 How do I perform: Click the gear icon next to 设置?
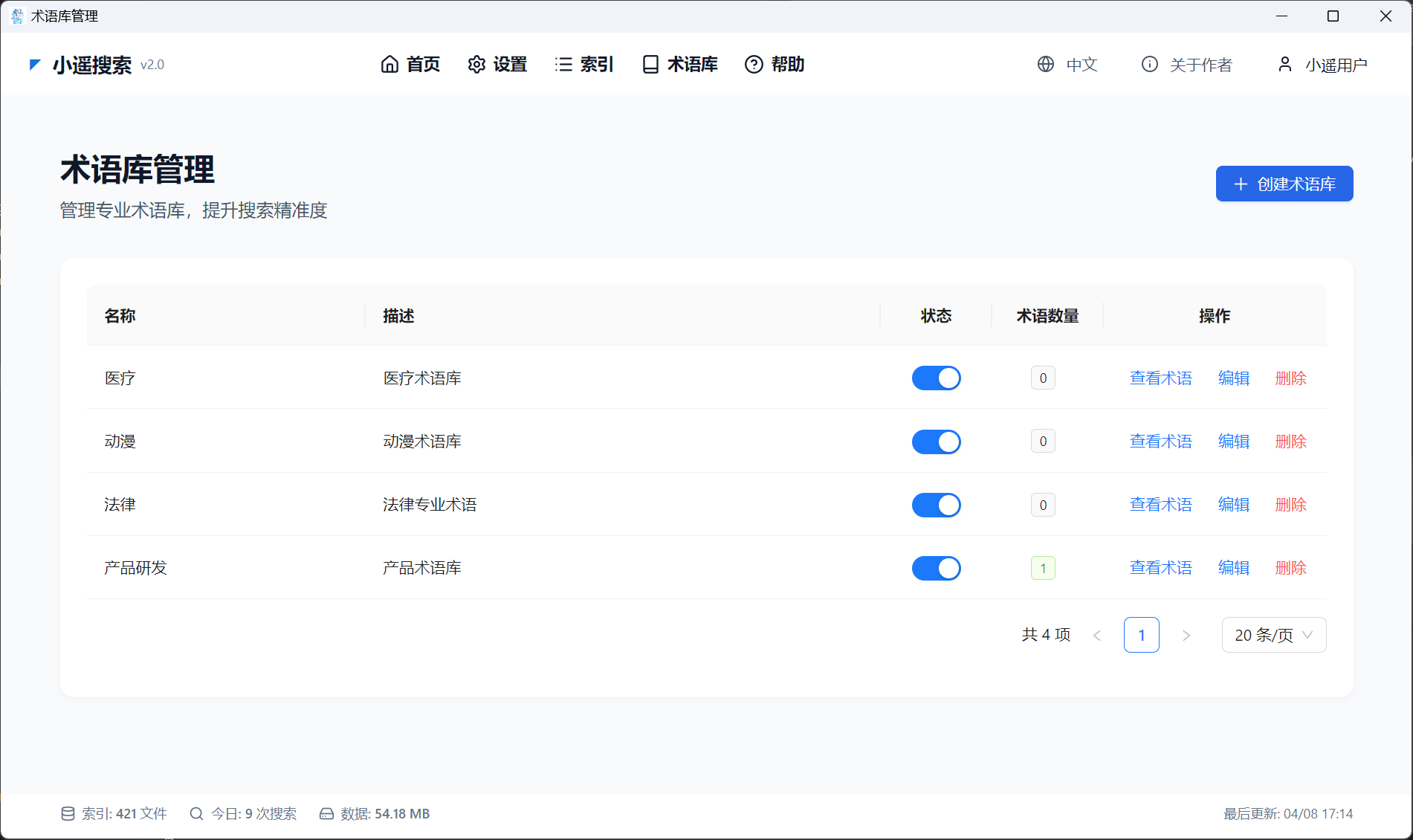[476, 65]
